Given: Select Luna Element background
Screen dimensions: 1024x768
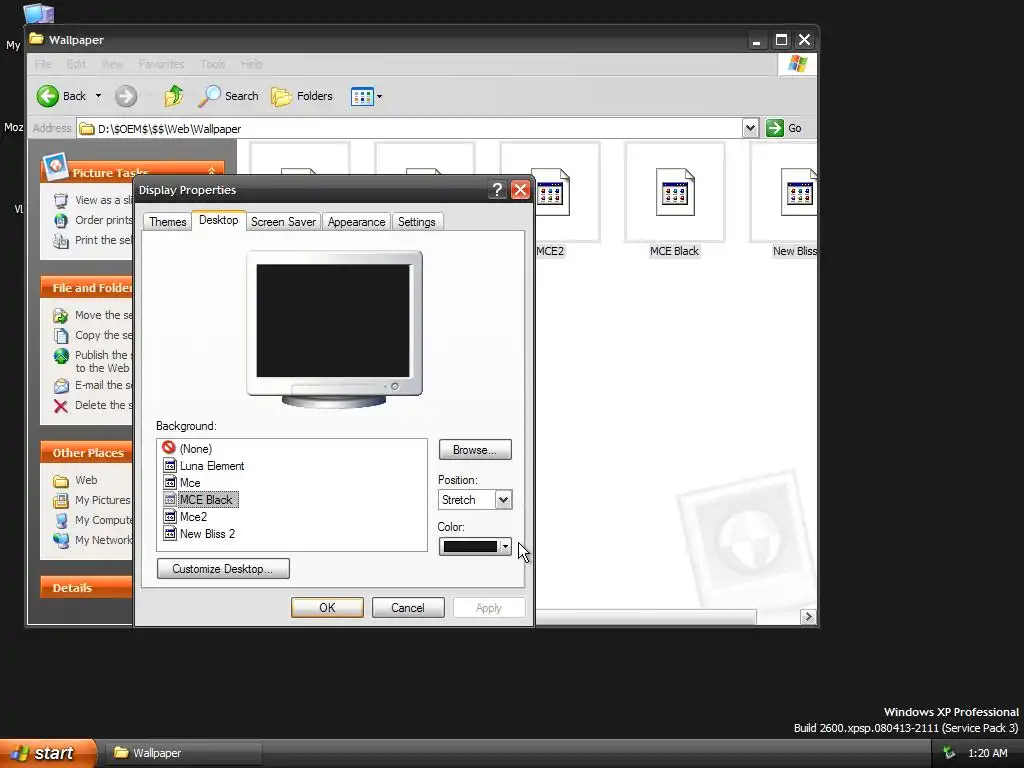Looking at the screenshot, I should (x=212, y=466).
